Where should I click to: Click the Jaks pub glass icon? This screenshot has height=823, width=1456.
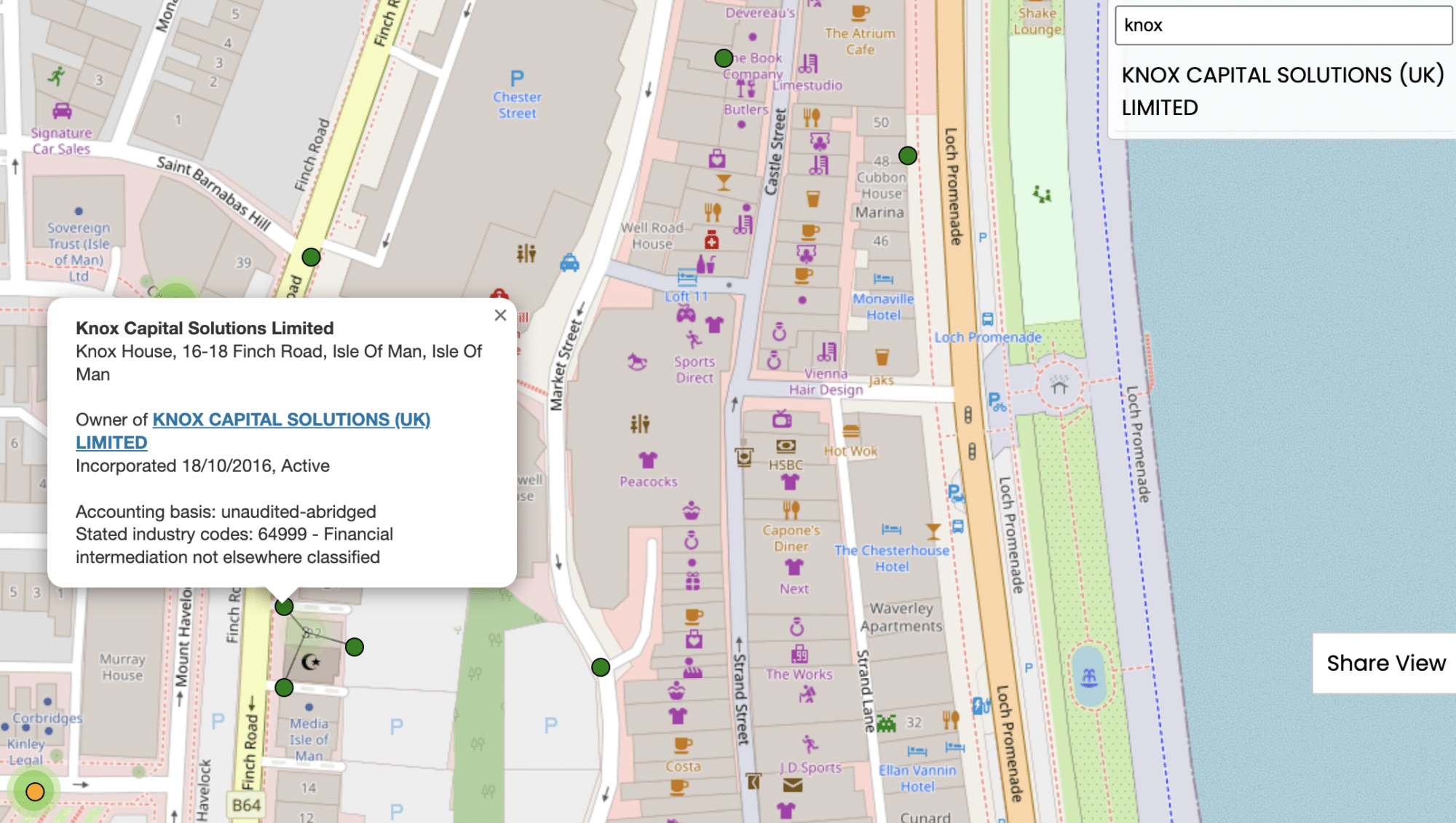coord(882,357)
